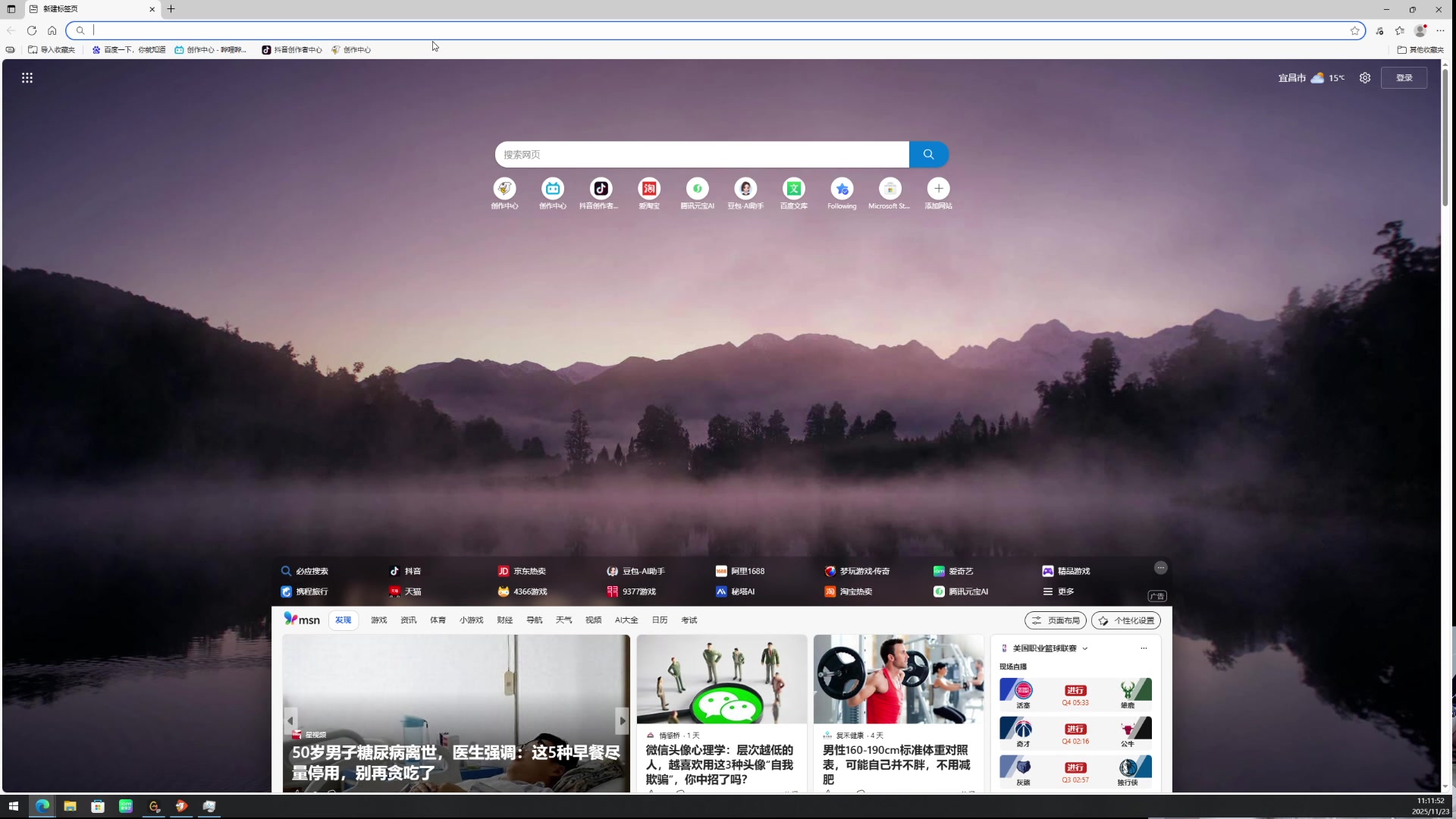Open the browser settings gear near 登录
The height and width of the screenshot is (819, 1456).
[1365, 77]
